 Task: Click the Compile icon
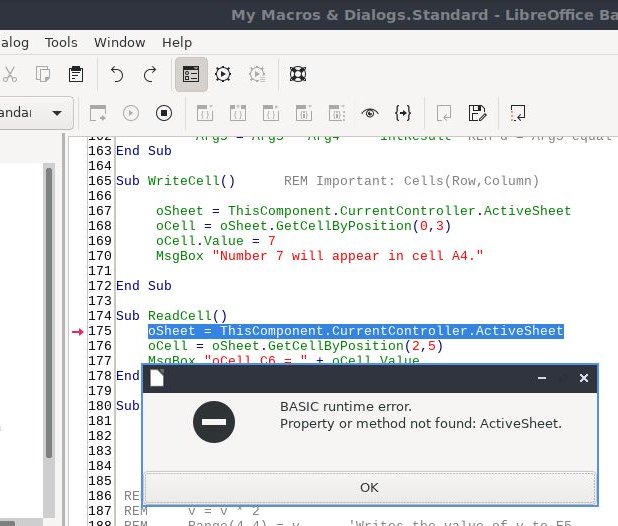click(98, 113)
